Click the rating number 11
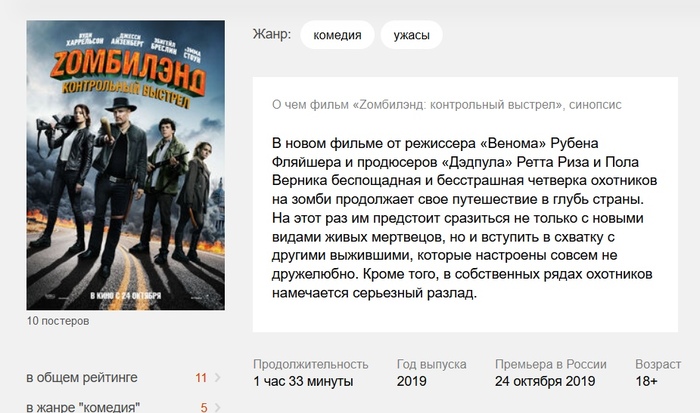The image size is (700, 413). point(201,378)
